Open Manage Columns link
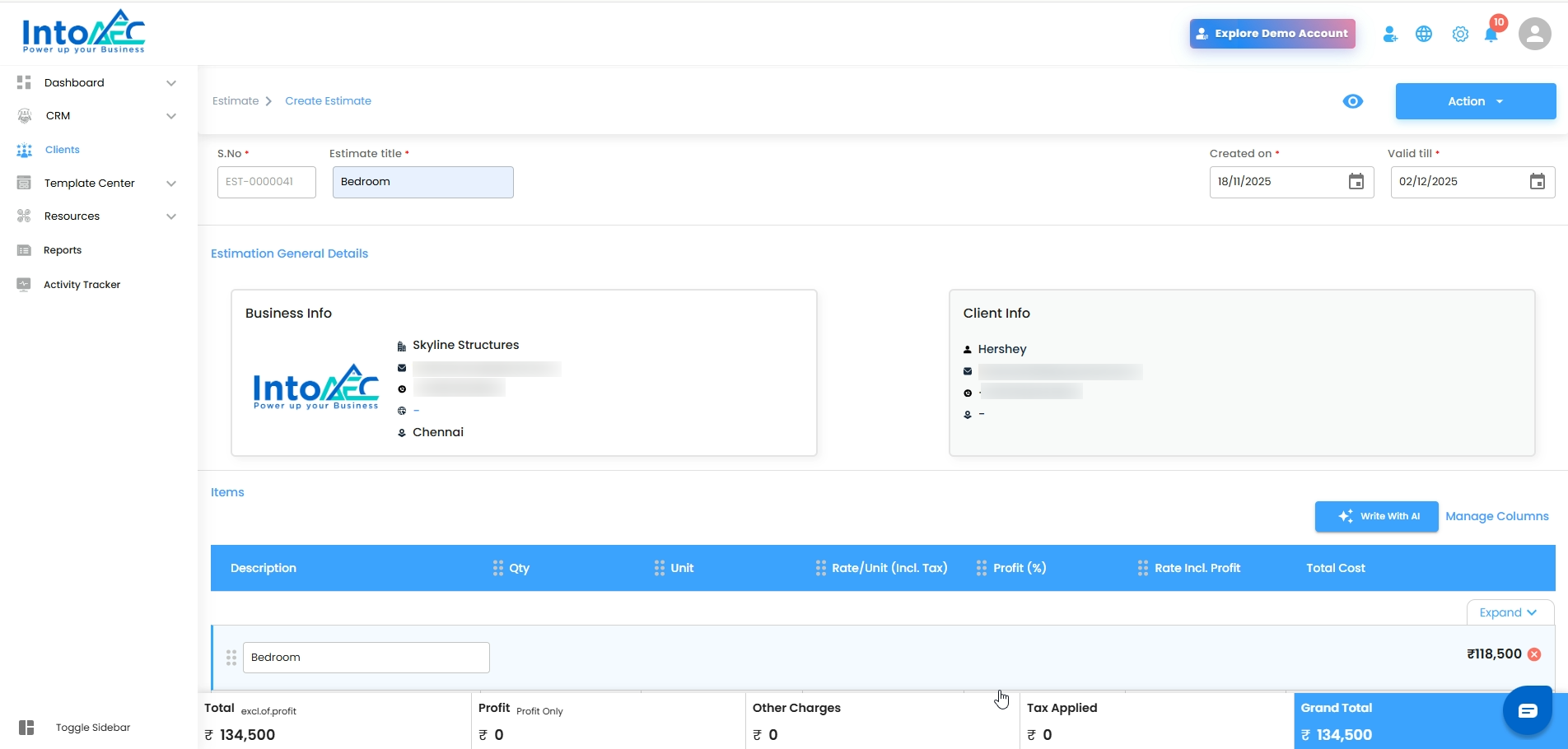Image resolution: width=1568 pixels, height=749 pixels. (x=1497, y=516)
